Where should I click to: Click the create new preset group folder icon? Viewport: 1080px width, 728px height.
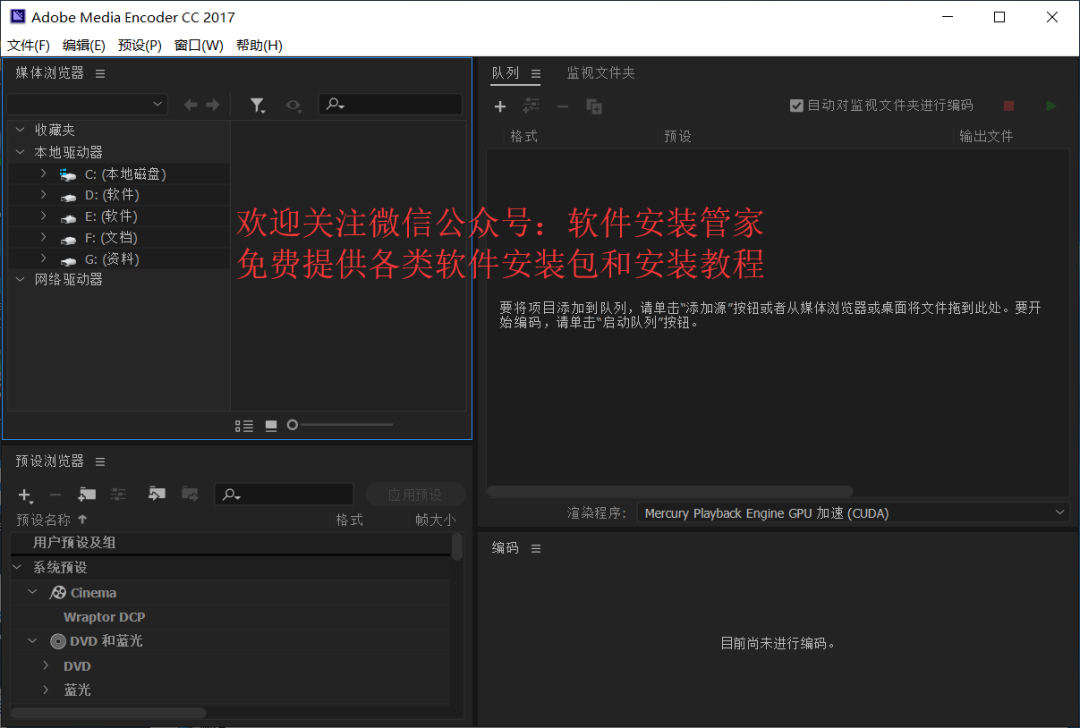(x=87, y=494)
